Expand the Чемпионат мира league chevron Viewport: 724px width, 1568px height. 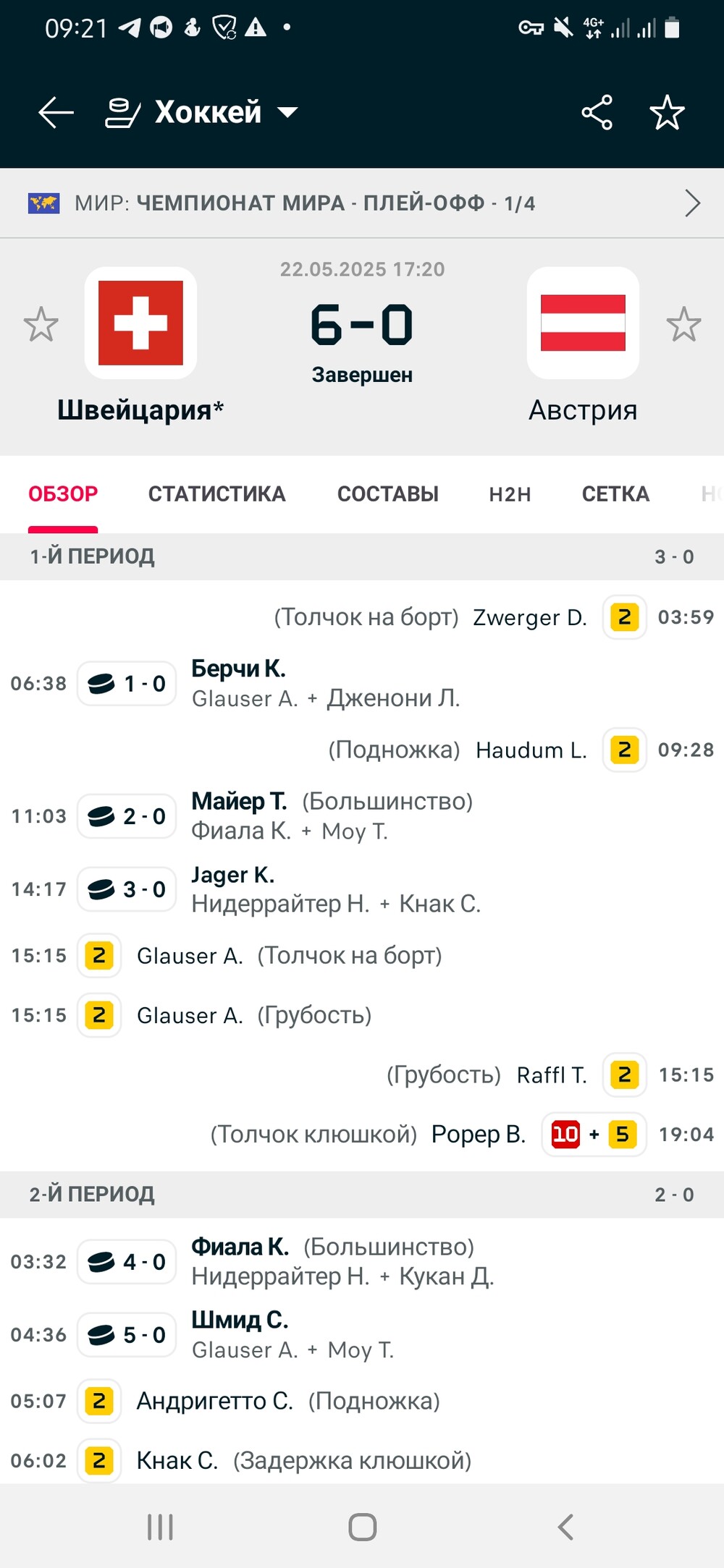(x=692, y=203)
